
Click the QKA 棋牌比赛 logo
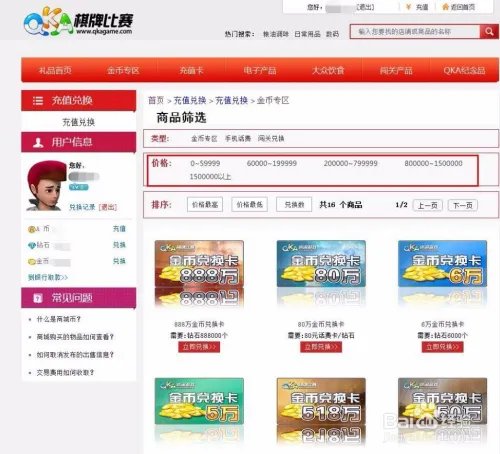pos(78,23)
